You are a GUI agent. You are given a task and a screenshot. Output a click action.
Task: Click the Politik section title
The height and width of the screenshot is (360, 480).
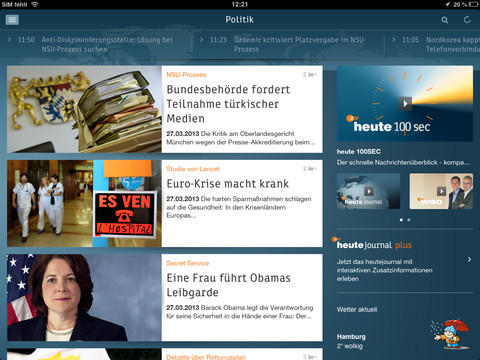[239, 20]
